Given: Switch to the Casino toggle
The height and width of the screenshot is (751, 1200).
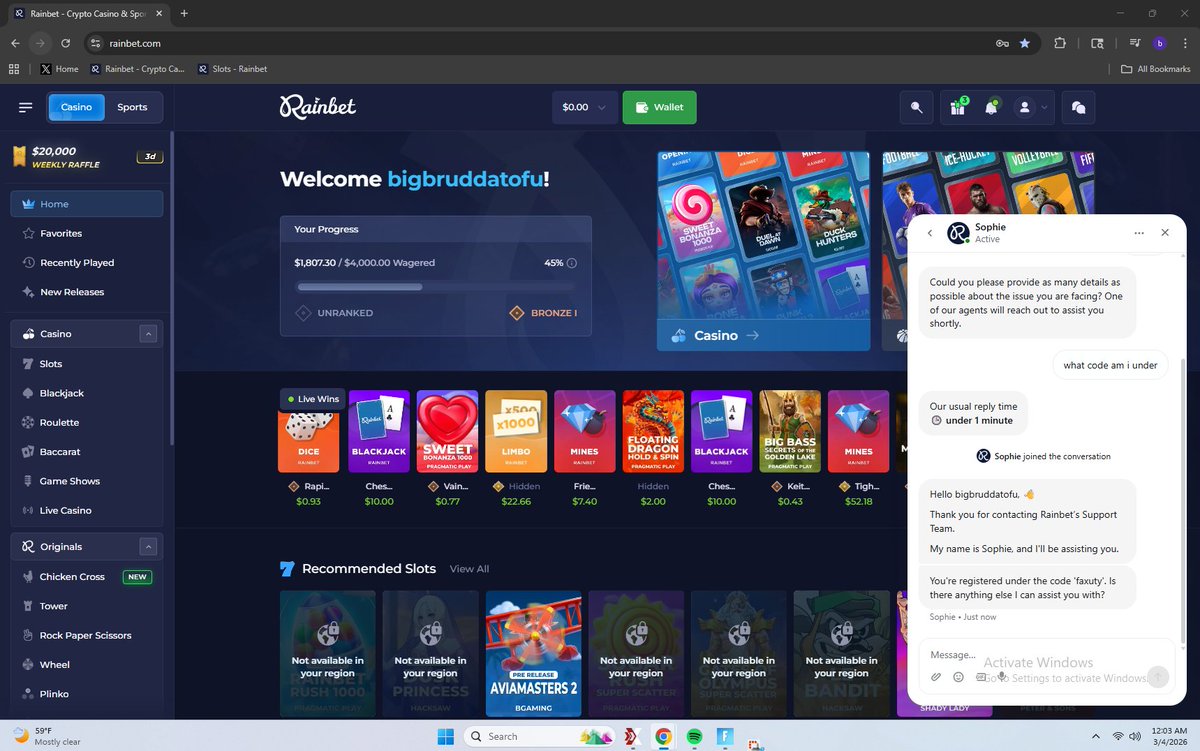Looking at the screenshot, I should 76,107.
